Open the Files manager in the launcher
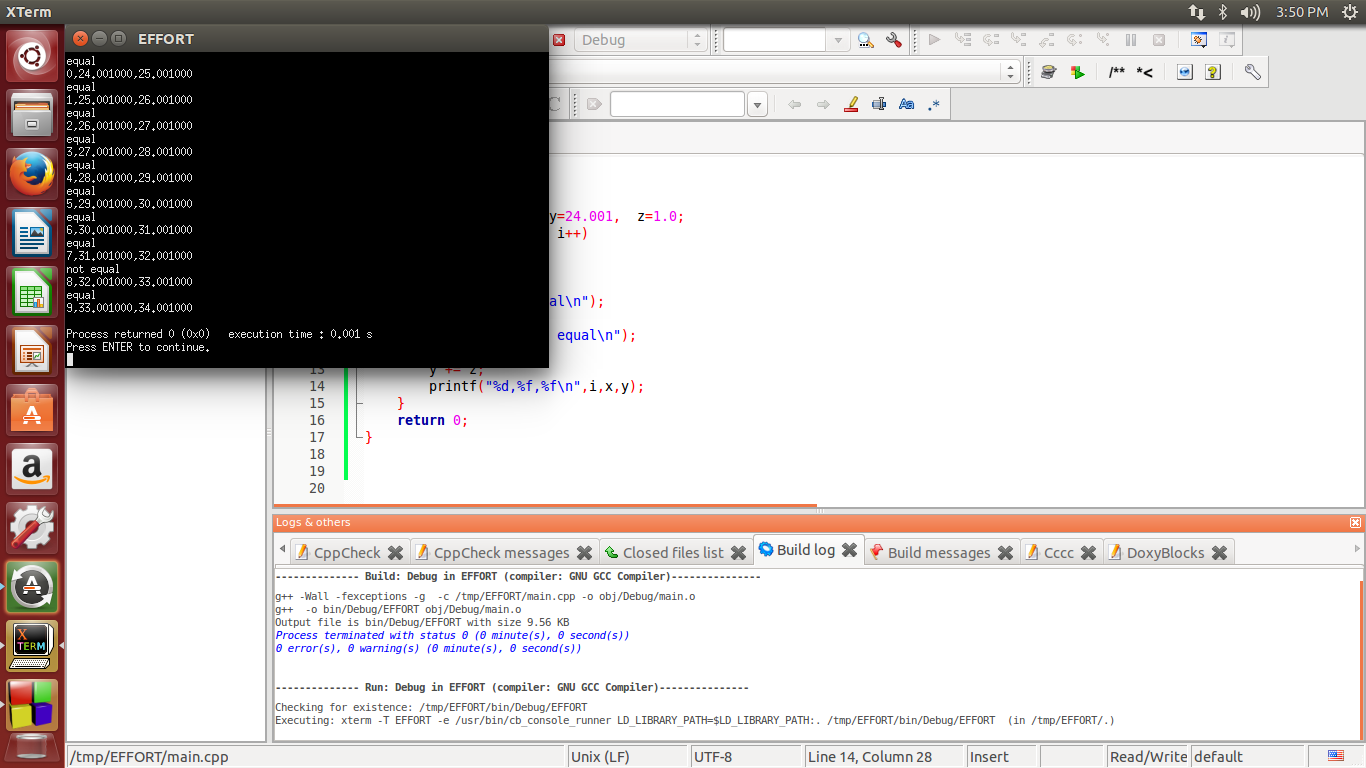Screen dimensions: 1366x768 [x=33, y=115]
